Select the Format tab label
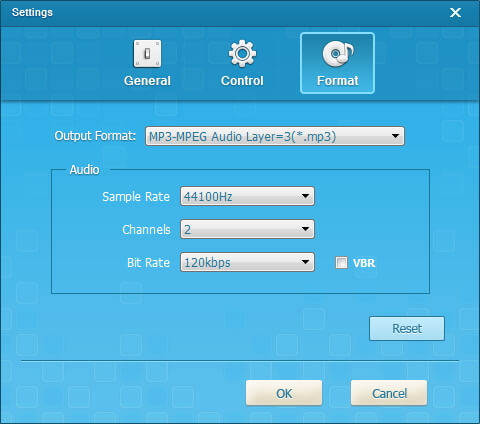The height and width of the screenshot is (424, 480). 338,81
